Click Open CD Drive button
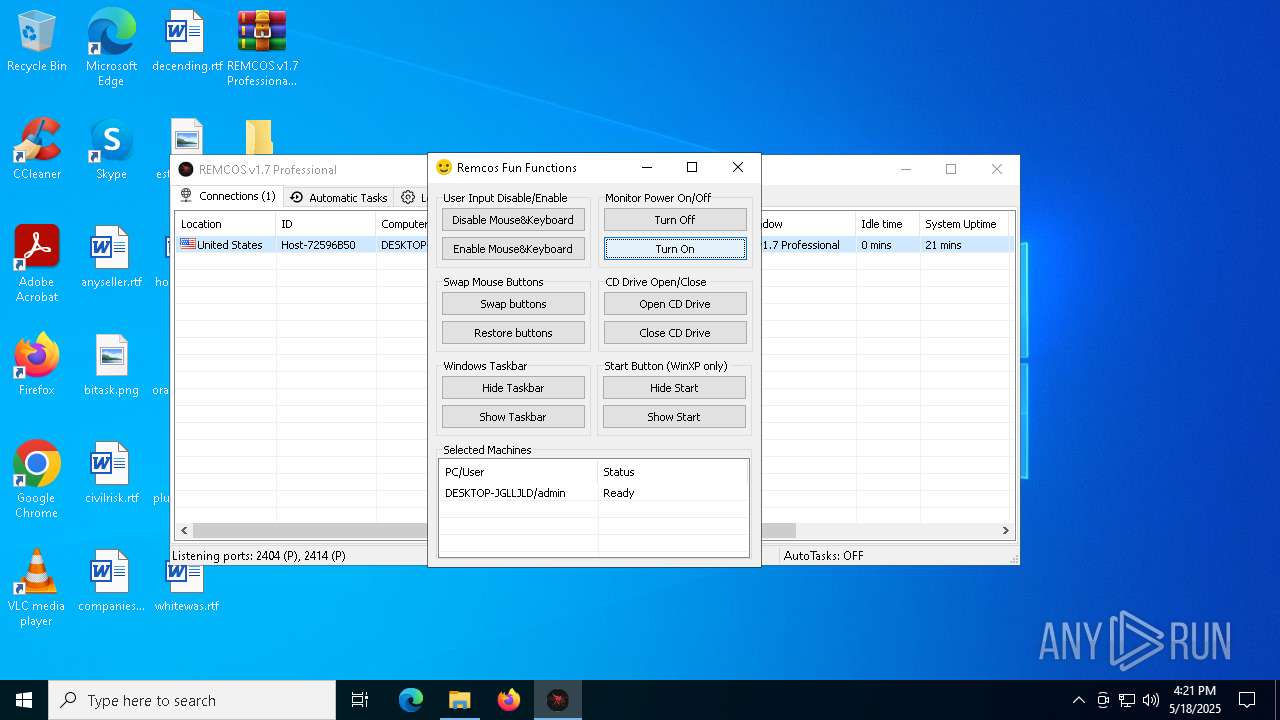 [675, 304]
